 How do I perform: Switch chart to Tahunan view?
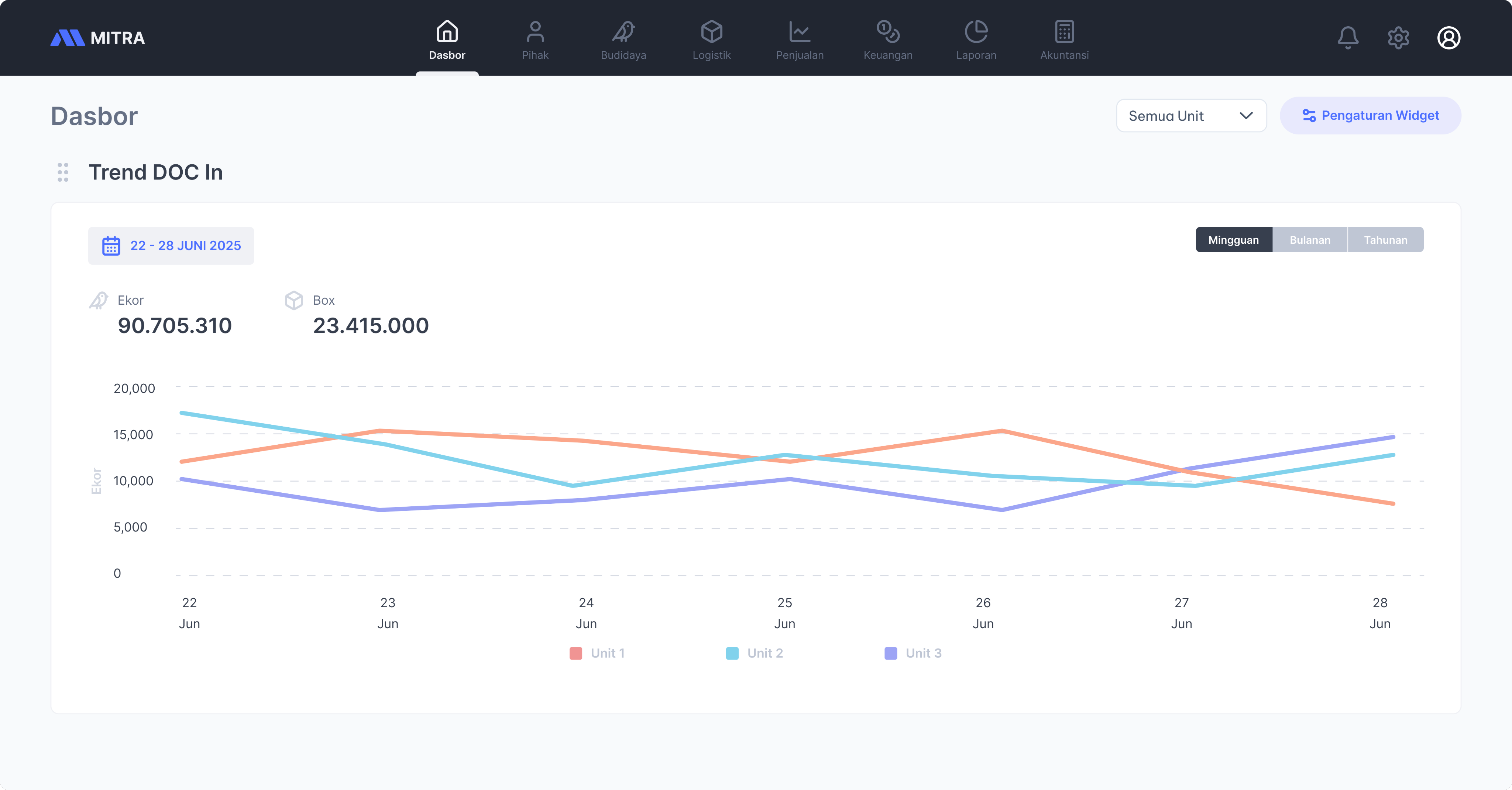coord(1385,240)
